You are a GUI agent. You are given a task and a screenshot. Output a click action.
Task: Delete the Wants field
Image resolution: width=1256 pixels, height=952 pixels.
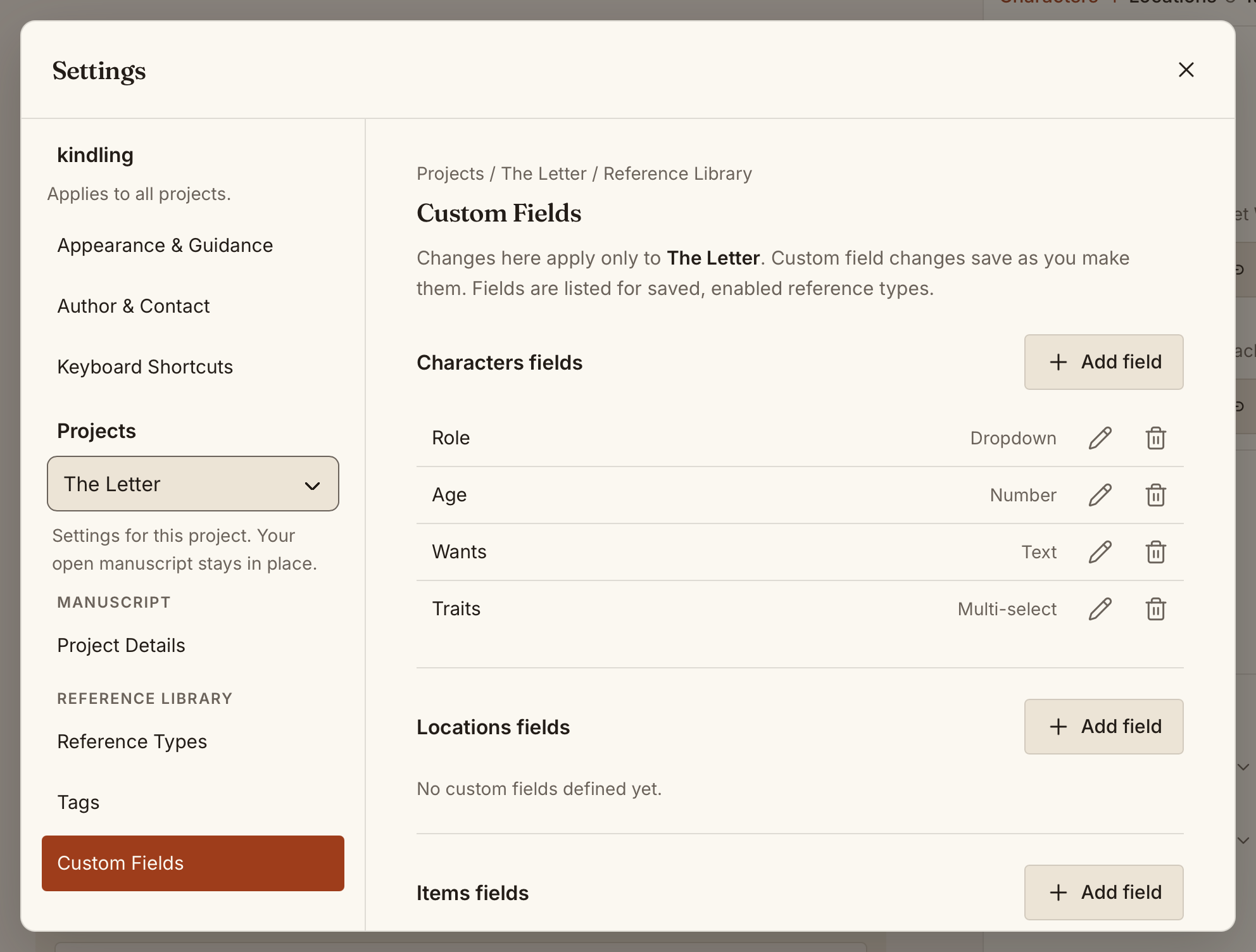pyautogui.click(x=1156, y=552)
